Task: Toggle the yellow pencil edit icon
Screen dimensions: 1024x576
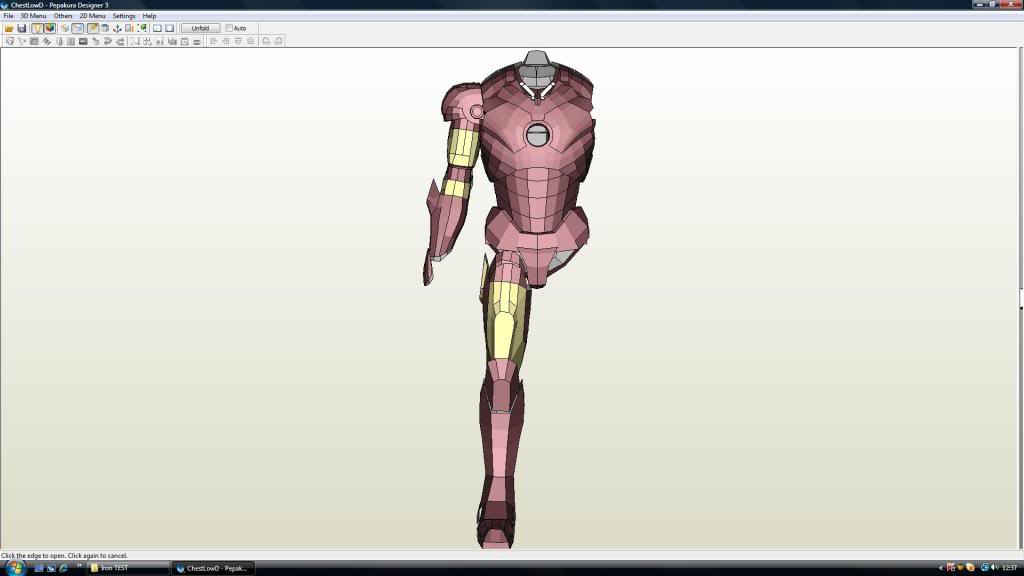Action: [x=92, y=28]
